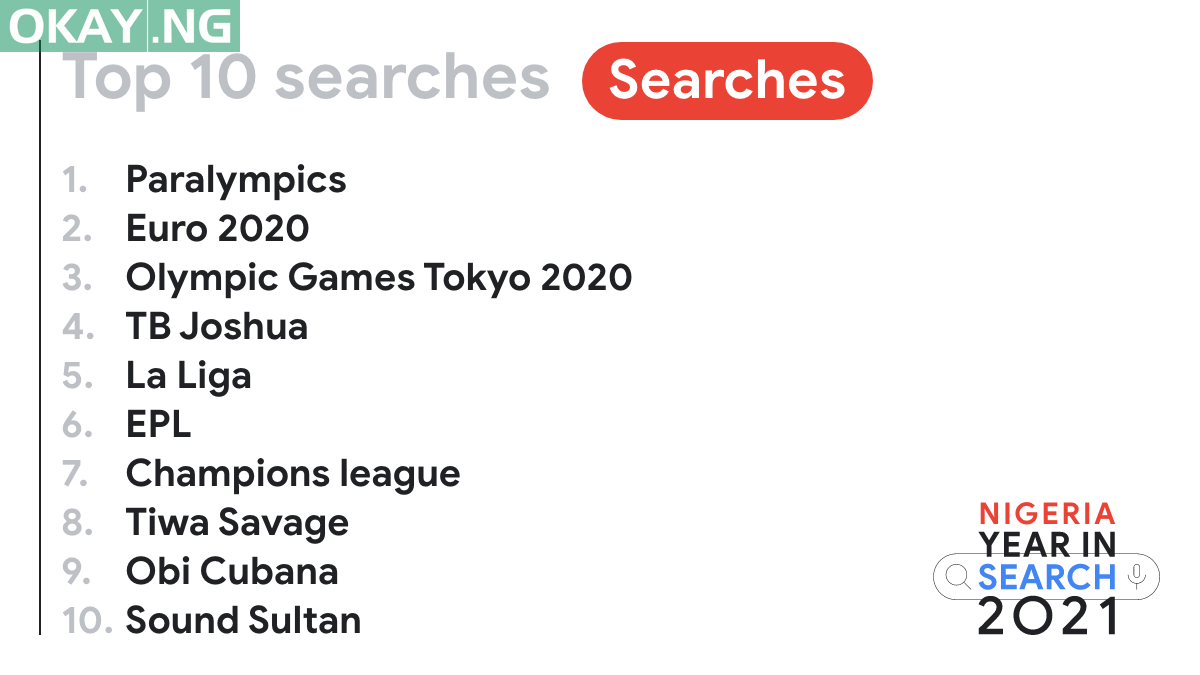Open the Euro 2020 list item

pyautogui.click(x=217, y=229)
